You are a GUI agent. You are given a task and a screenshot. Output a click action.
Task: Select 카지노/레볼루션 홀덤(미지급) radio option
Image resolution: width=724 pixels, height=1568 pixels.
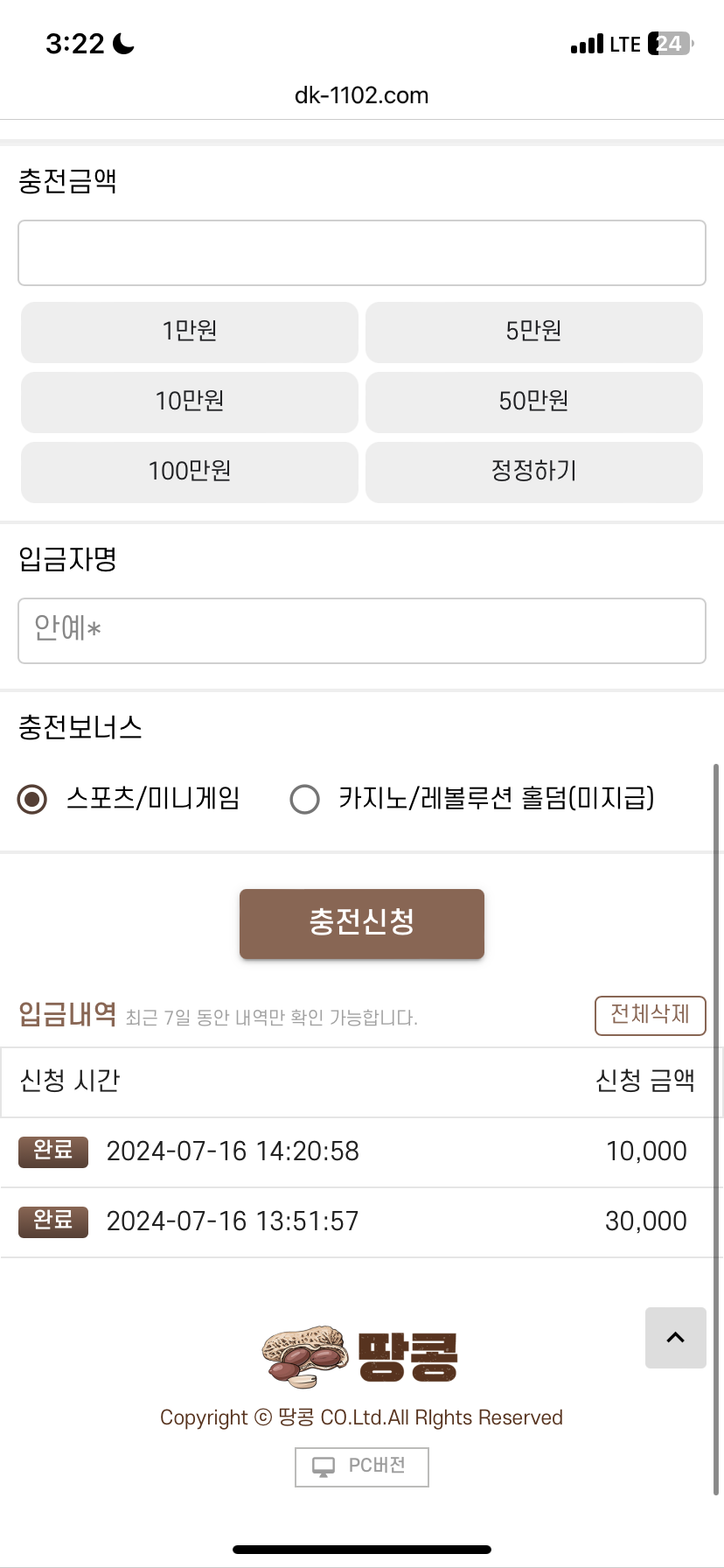(304, 799)
